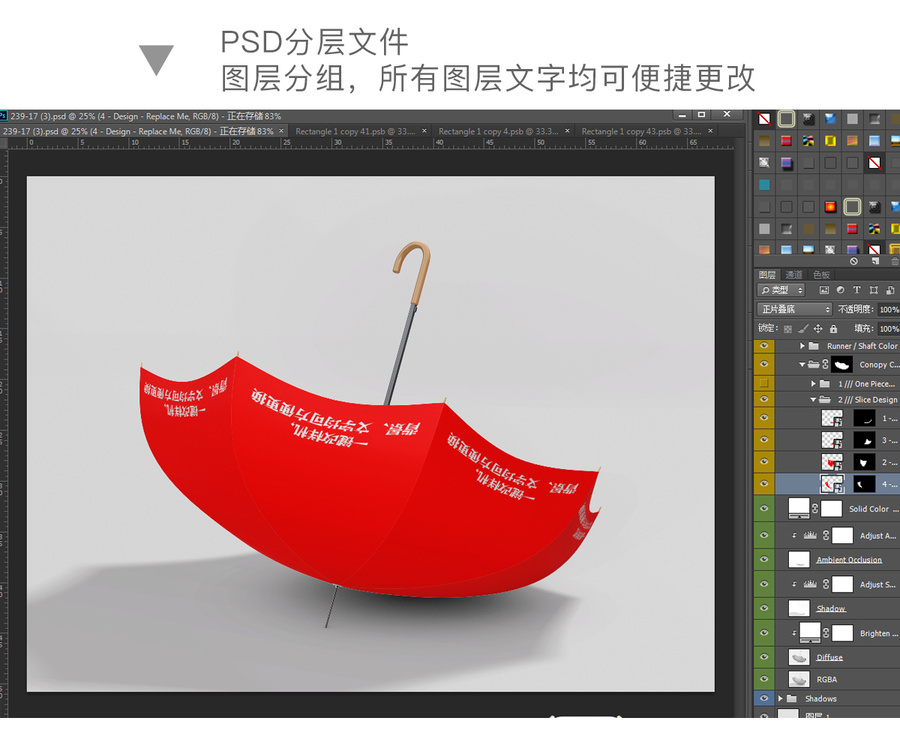
Task: Expand the 1 /// One Piece group
Action: (x=813, y=383)
